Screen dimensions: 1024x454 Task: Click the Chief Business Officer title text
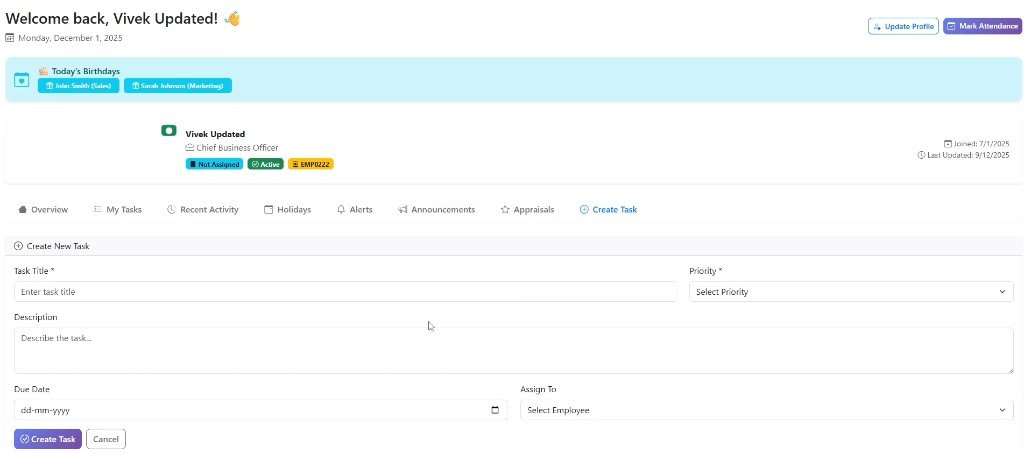pyautogui.click(x=237, y=148)
